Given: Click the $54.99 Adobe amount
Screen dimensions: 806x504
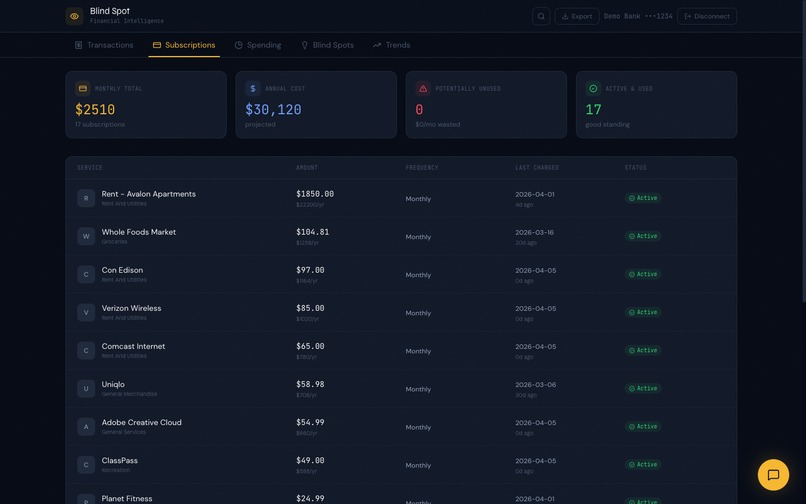Looking at the screenshot, I should 310,422.
